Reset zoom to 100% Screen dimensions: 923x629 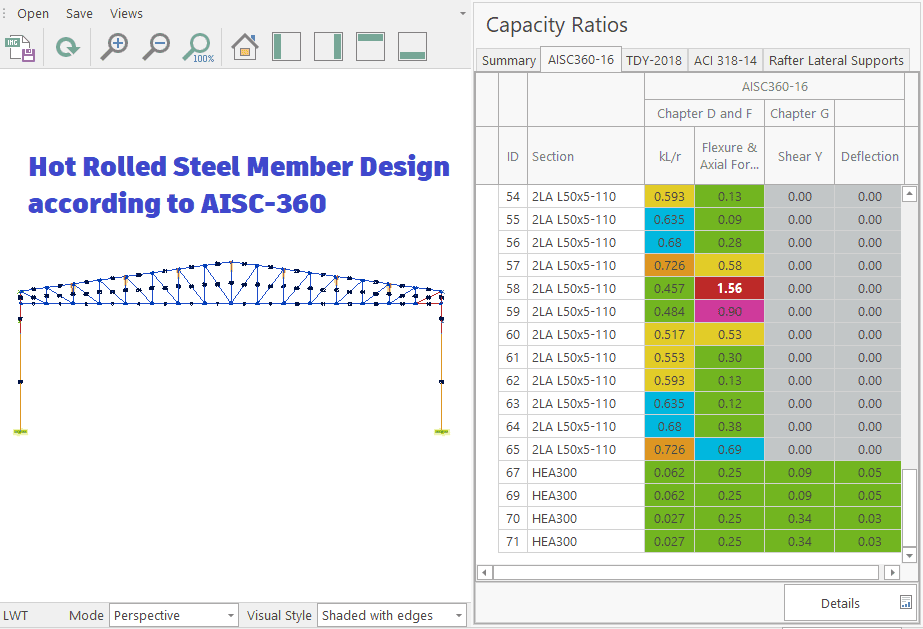coord(199,47)
